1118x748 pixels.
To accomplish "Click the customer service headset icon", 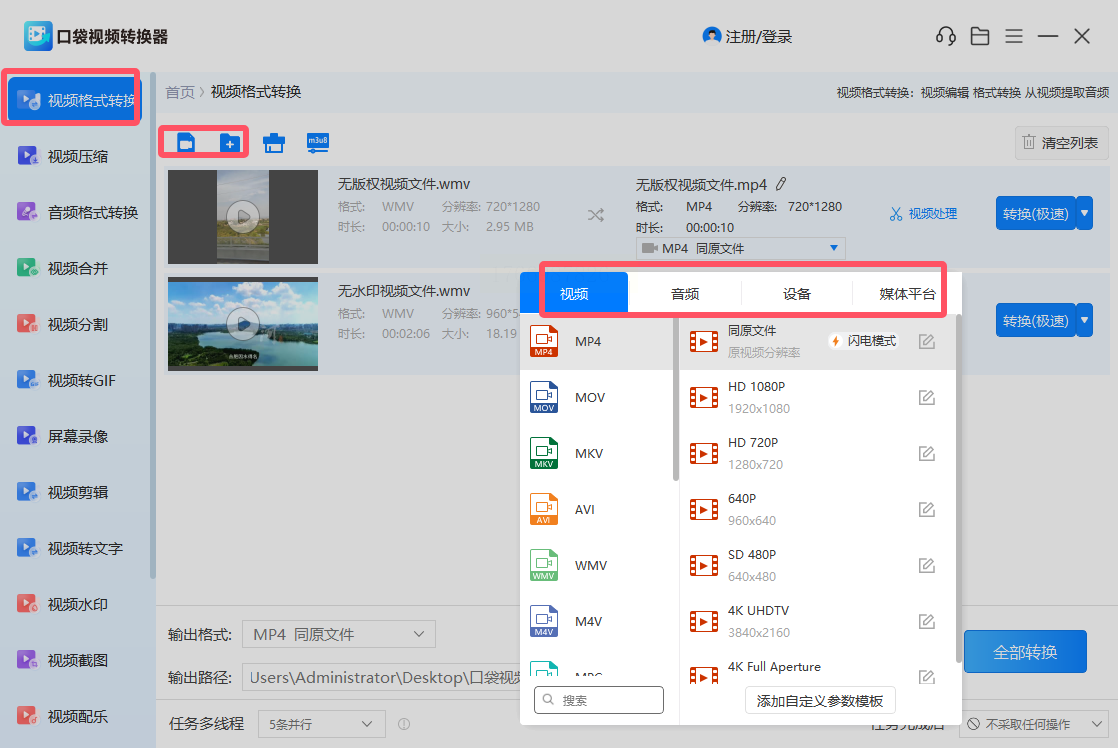I will point(945,37).
